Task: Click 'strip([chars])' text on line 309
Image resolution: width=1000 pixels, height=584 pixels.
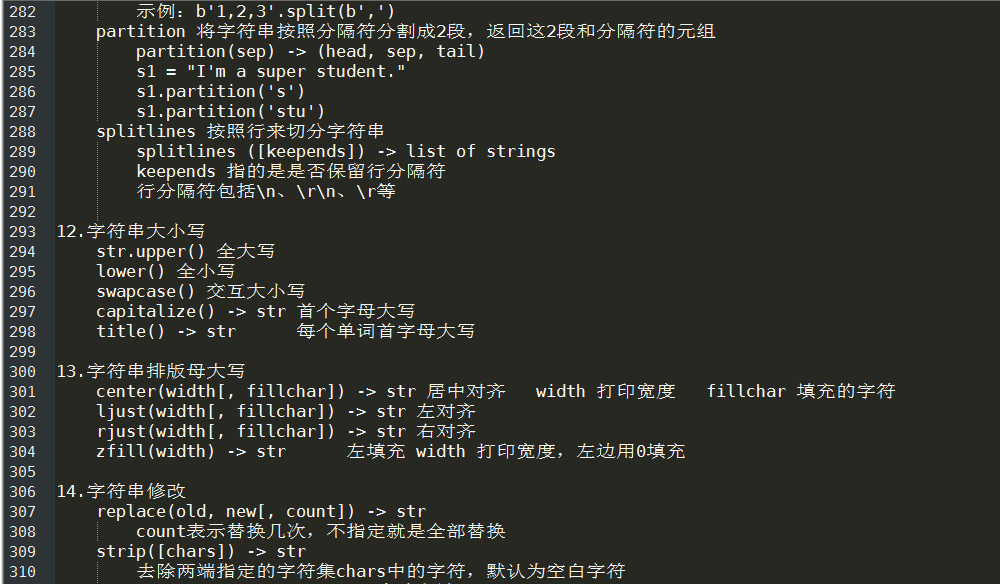Action: (x=166, y=551)
